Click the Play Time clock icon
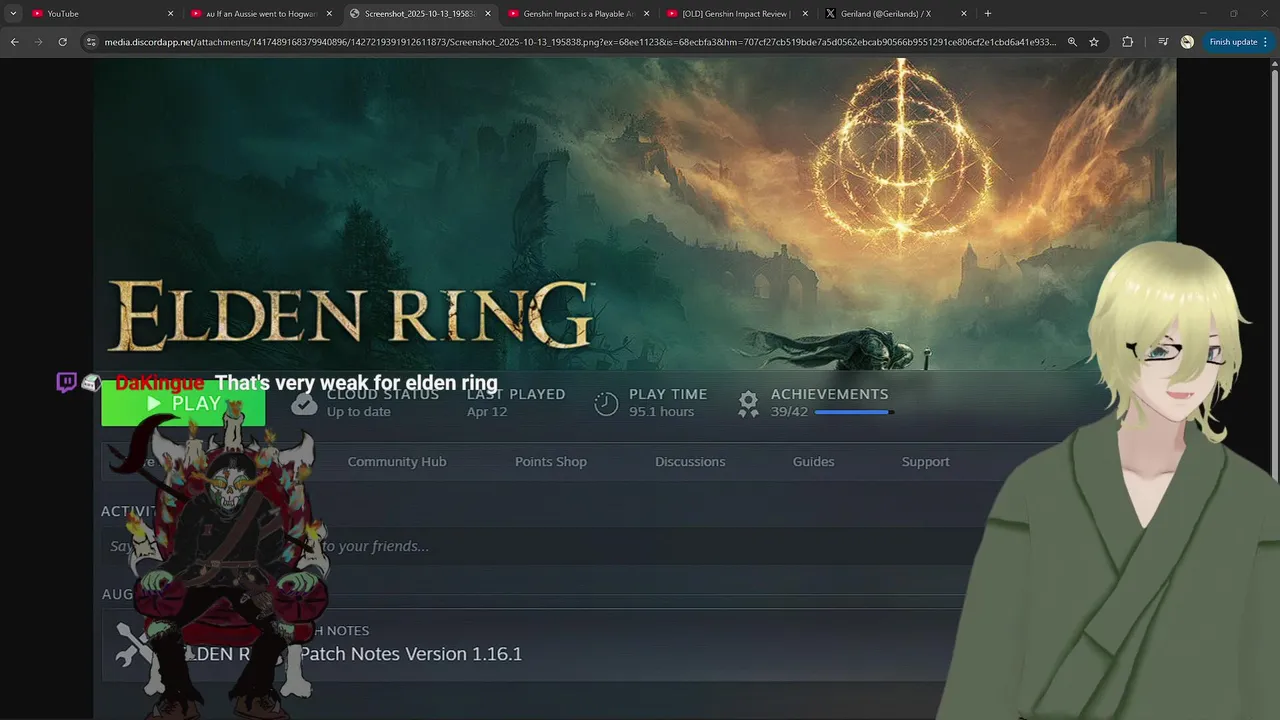The image size is (1280, 720). (x=606, y=403)
